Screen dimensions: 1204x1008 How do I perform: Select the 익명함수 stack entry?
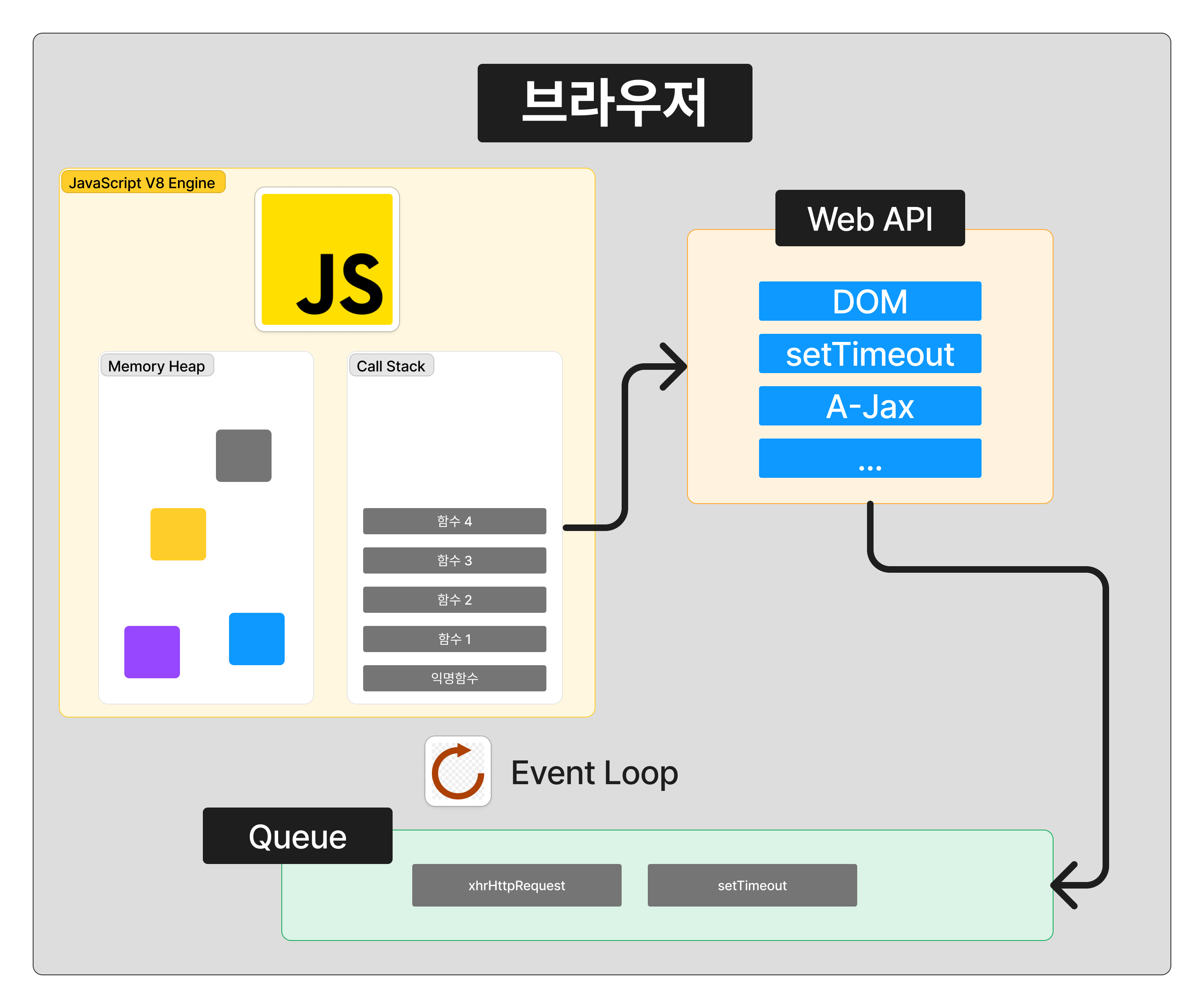(455, 678)
